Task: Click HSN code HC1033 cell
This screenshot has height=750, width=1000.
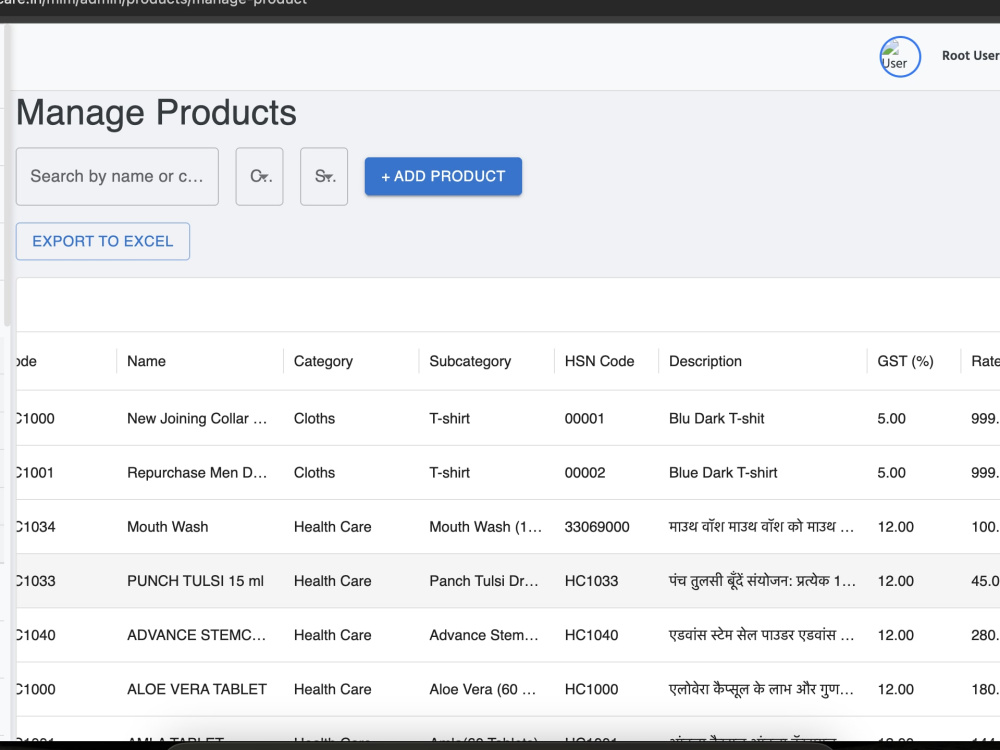Action: coord(591,581)
